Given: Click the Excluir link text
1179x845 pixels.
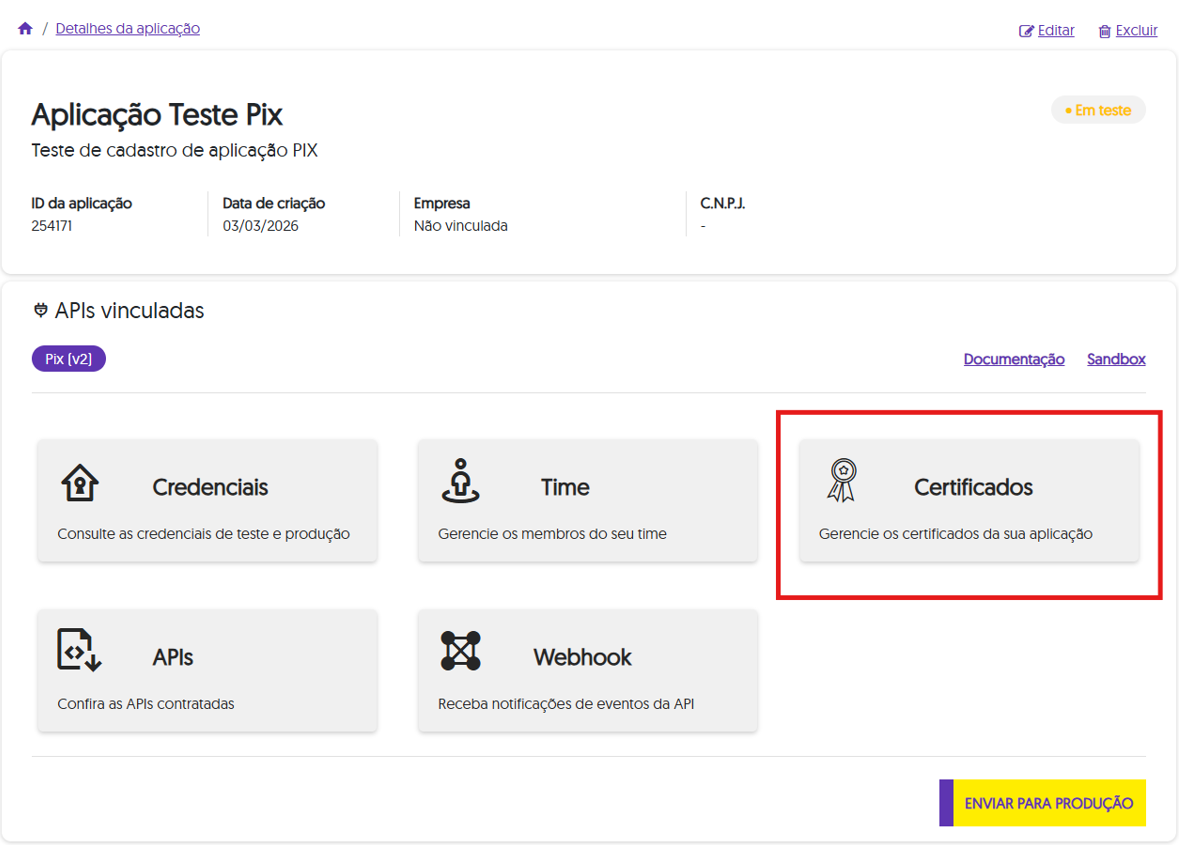Looking at the screenshot, I should coord(1136,31).
